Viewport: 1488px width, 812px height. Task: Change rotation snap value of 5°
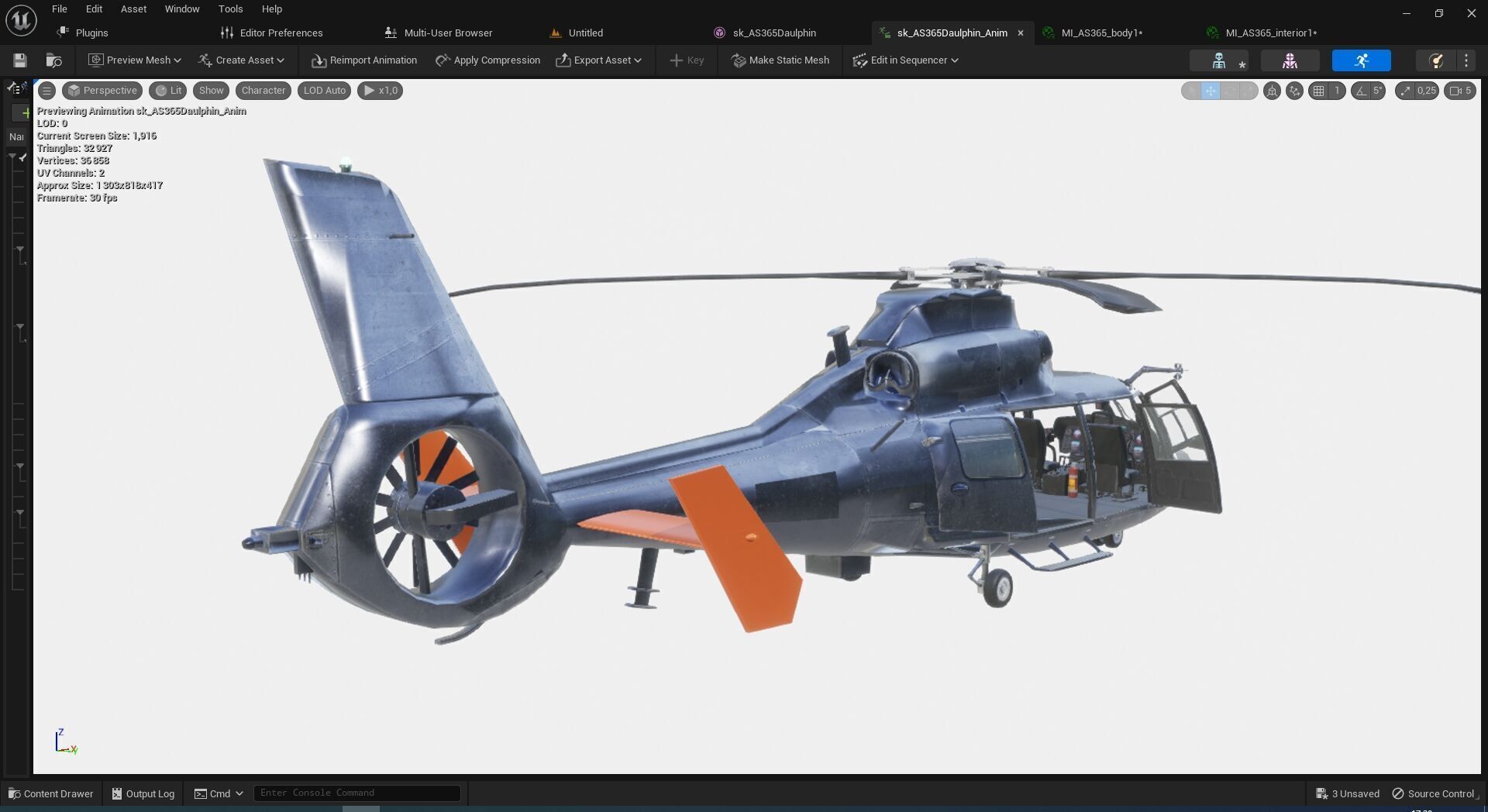(1378, 91)
